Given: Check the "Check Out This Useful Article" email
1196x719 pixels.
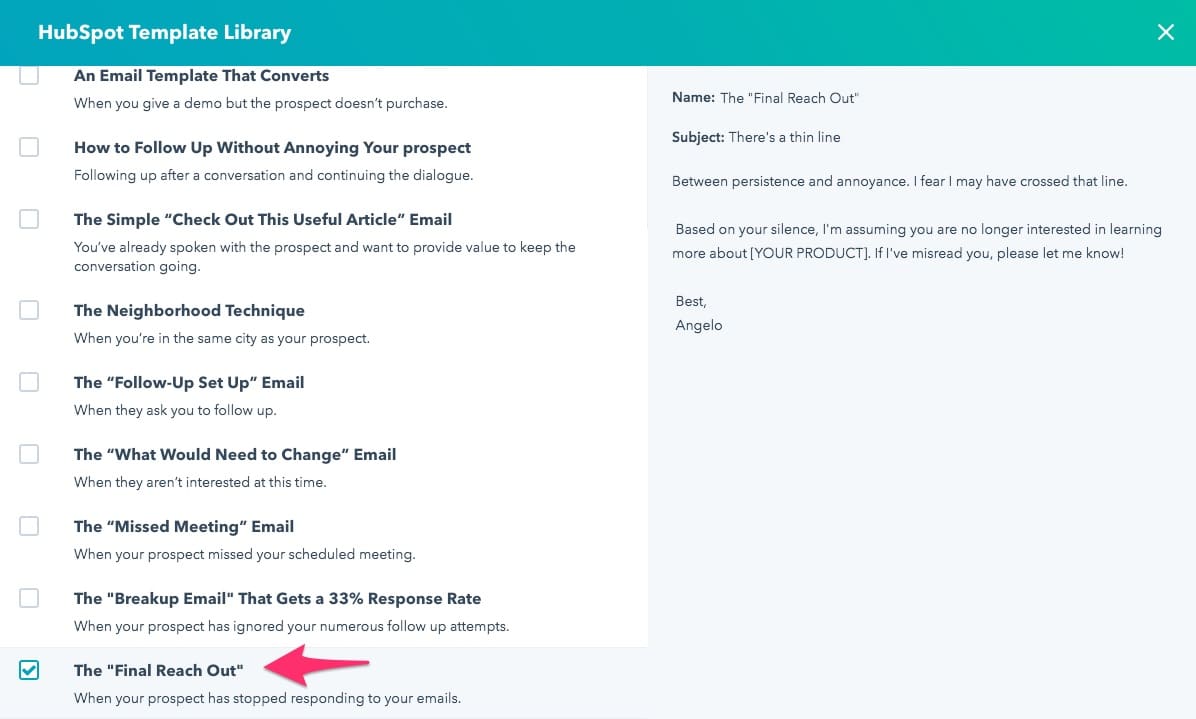Looking at the screenshot, I should [x=29, y=218].
